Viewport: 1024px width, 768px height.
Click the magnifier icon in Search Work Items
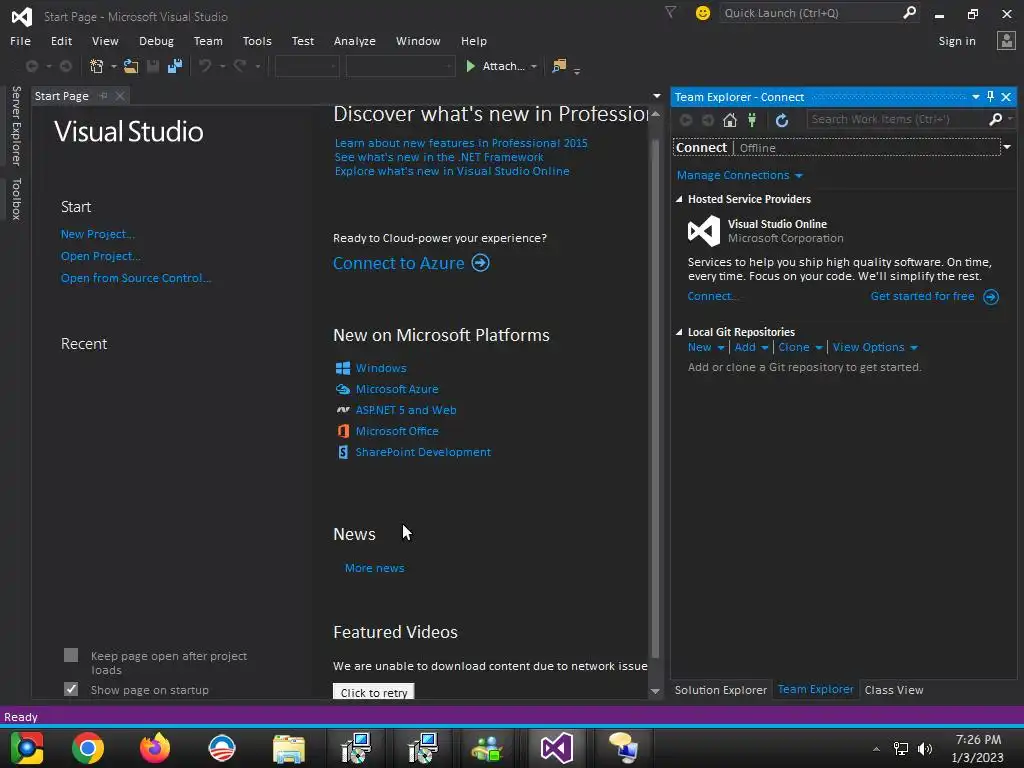tap(995, 119)
